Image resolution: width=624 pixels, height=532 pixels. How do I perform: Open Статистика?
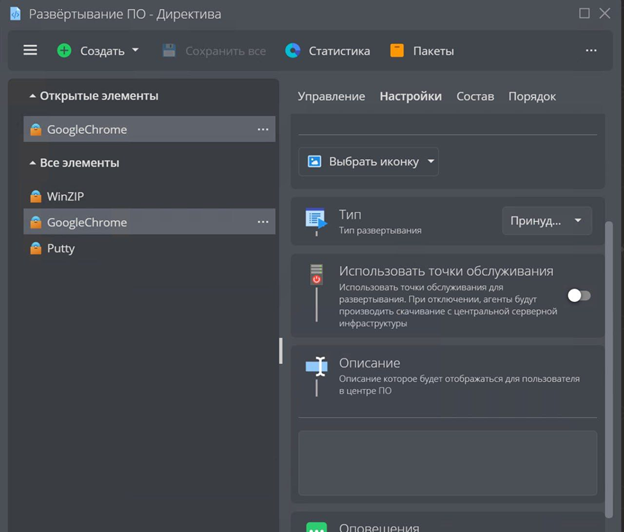click(339, 51)
